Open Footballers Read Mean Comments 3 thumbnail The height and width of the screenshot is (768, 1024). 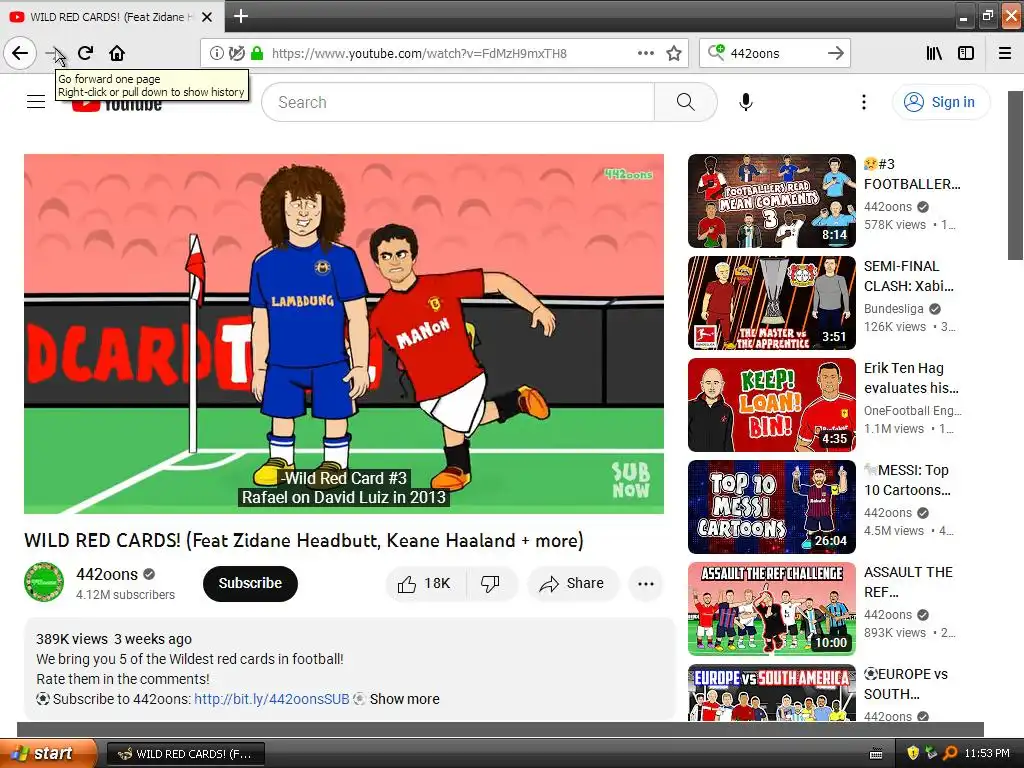[x=771, y=201]
